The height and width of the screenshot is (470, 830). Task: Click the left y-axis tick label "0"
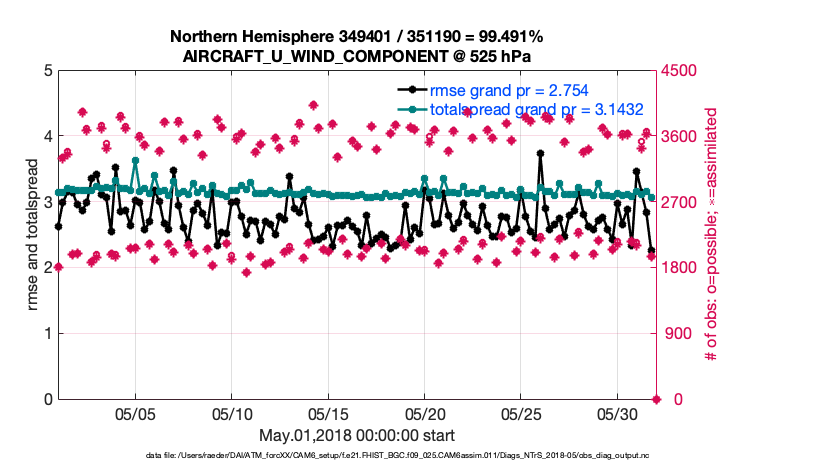point(48,400)
